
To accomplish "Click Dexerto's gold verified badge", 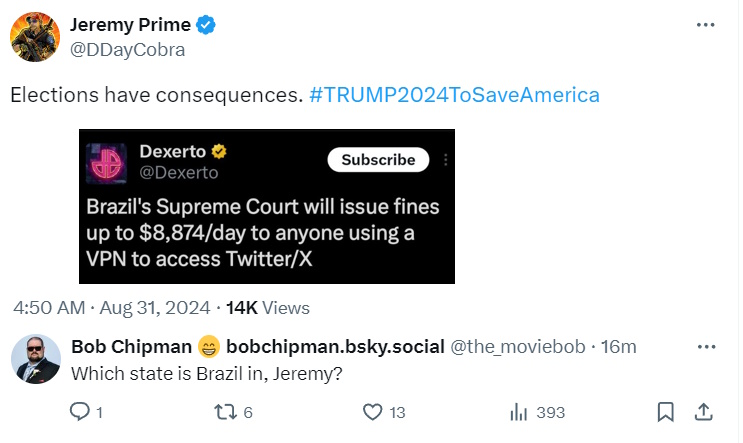I will tap(217, 152).
